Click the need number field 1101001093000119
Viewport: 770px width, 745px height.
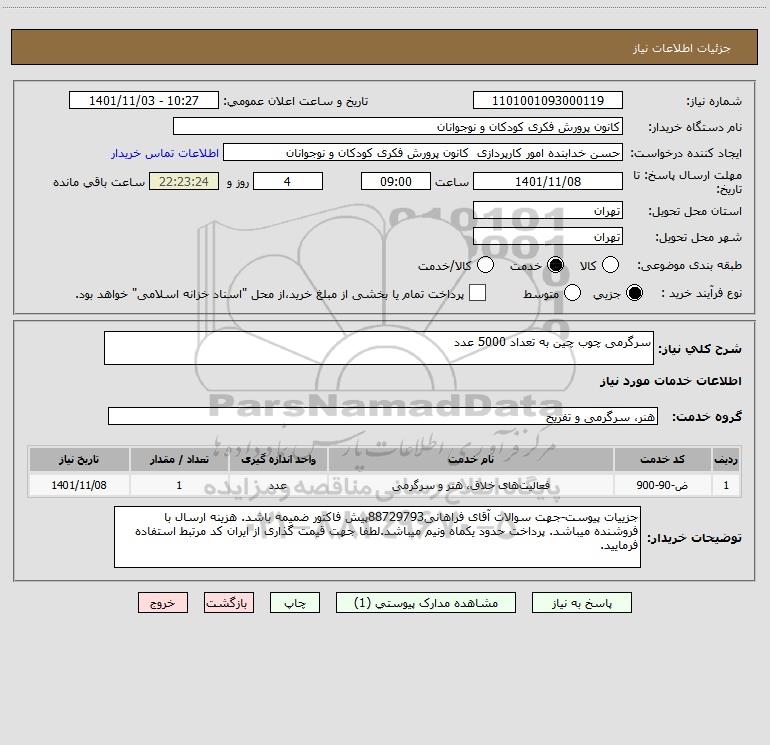point(548,100)
